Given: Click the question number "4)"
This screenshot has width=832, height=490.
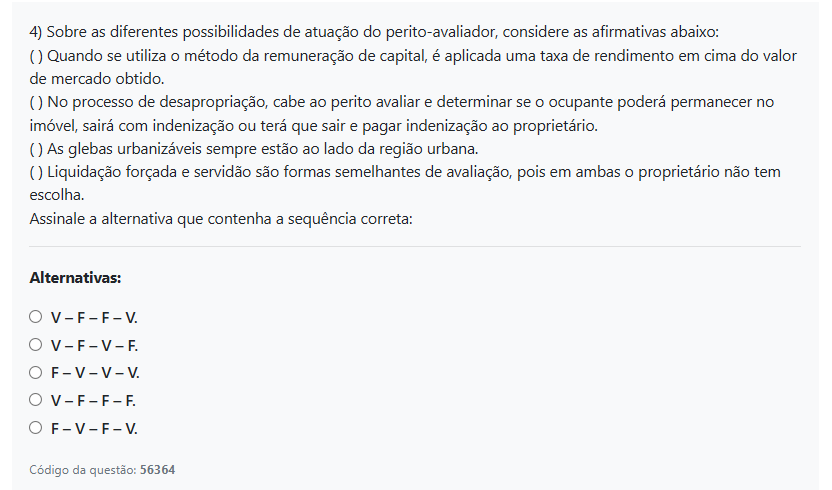Looking at the screenshot, I should pos(37,30).
